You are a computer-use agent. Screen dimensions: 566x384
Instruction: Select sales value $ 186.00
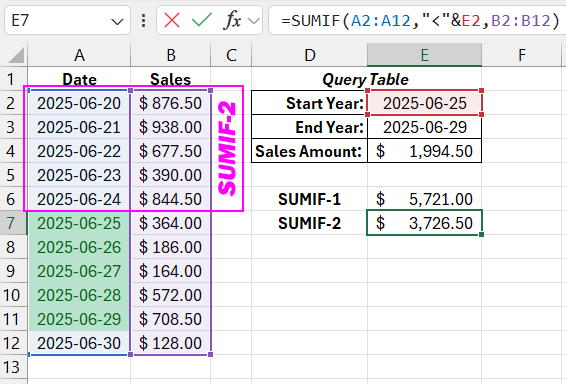pyautogui.click(x=170, y=247)
